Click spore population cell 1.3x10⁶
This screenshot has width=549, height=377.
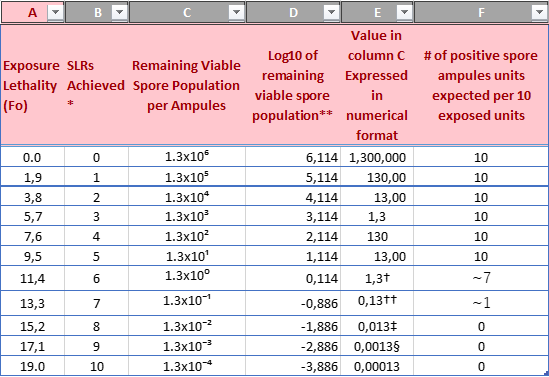pos(187,157)
